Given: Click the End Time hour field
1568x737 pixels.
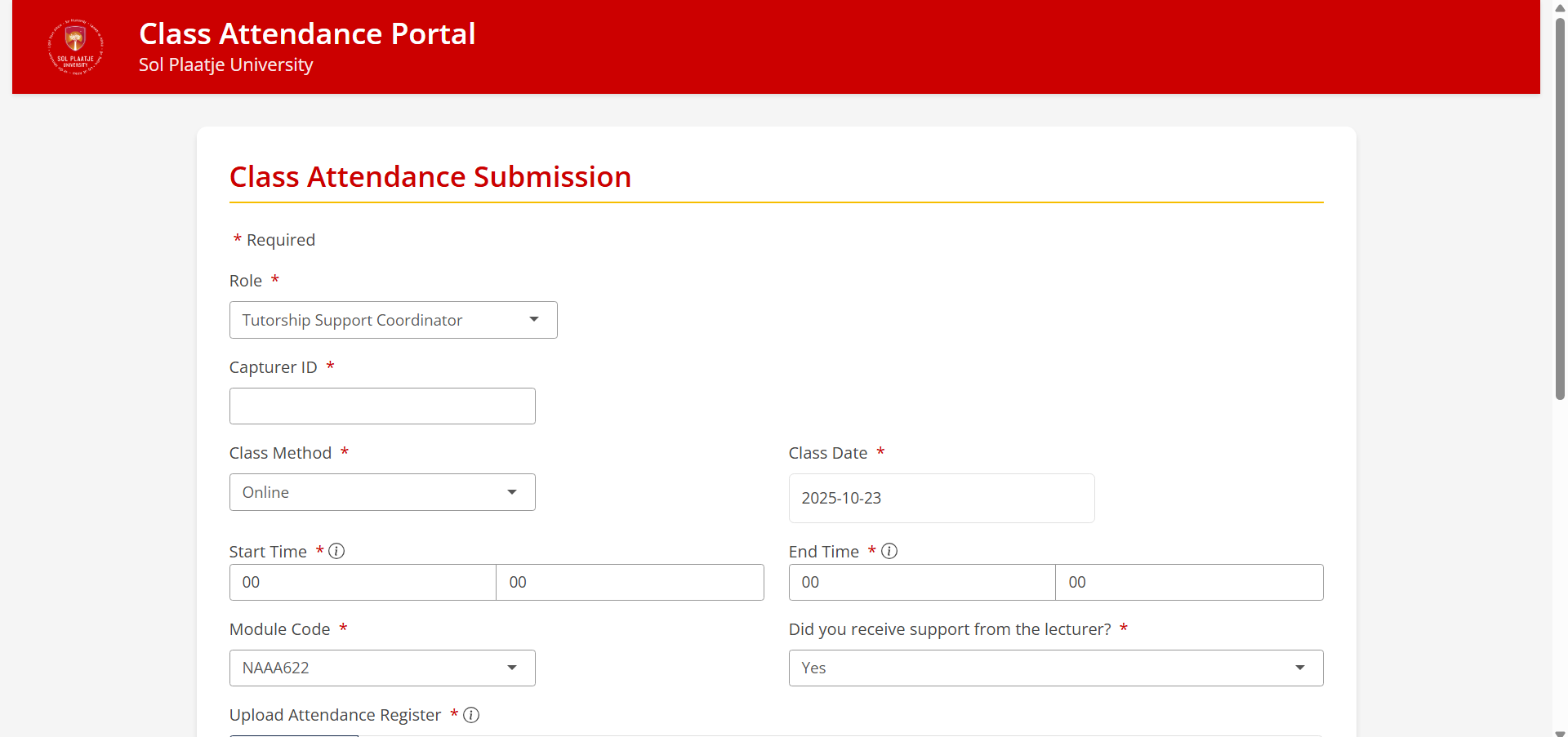Looking at the screenshot, I should click(922, 582).
